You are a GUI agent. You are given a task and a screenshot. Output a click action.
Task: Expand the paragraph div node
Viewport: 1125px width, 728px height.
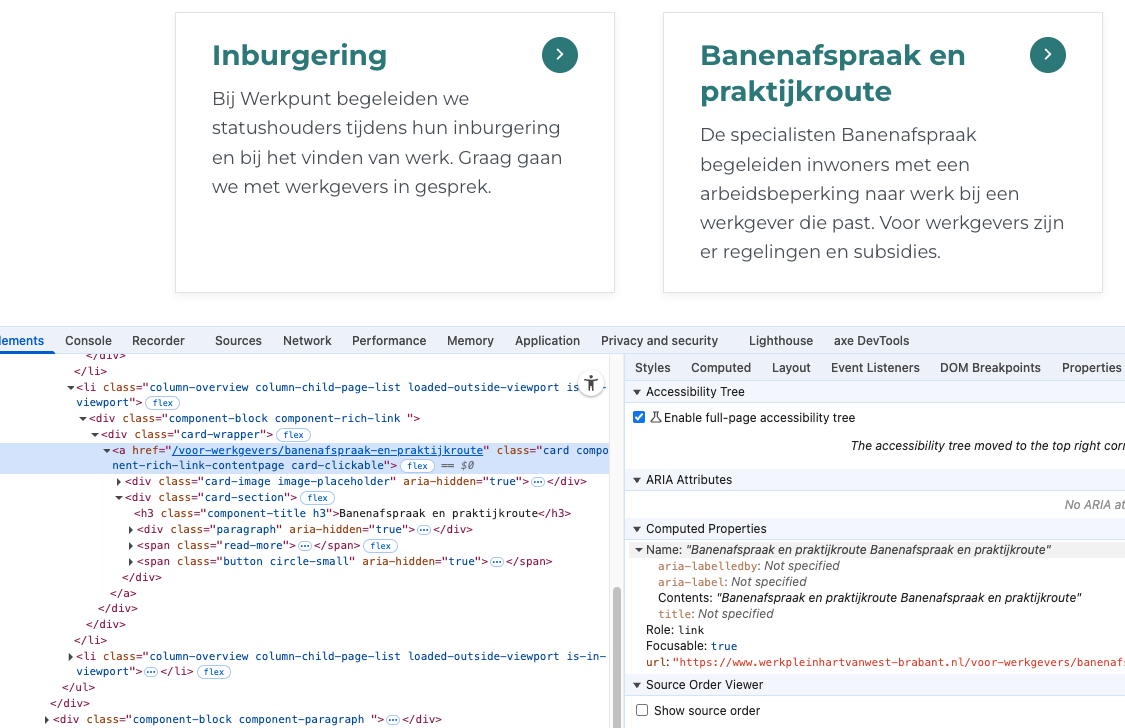131,530
